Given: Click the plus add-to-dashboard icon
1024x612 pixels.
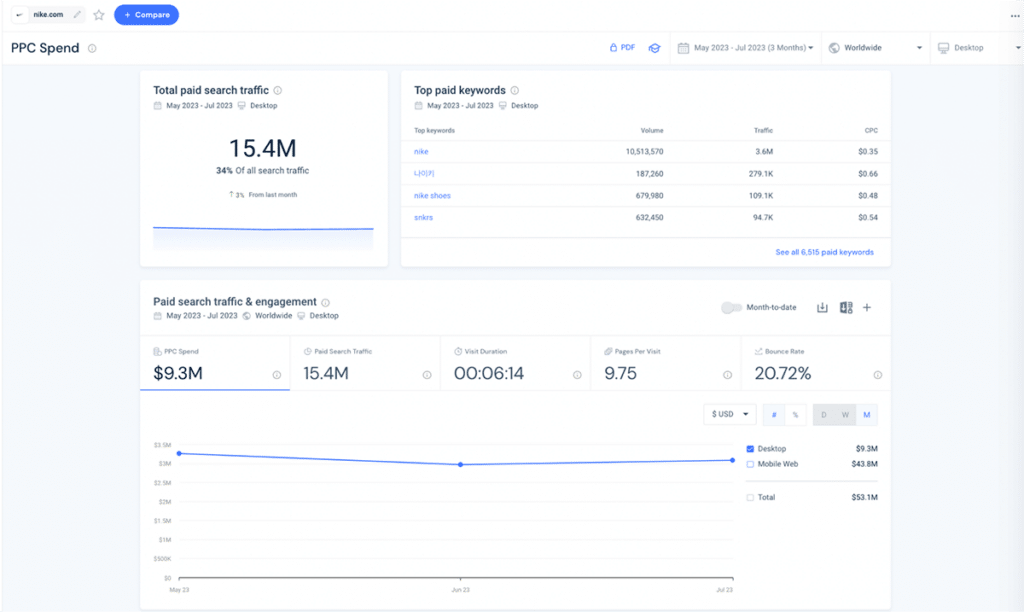Looking at the screenshot, I should pyautogui.click(x=867, y=308).
